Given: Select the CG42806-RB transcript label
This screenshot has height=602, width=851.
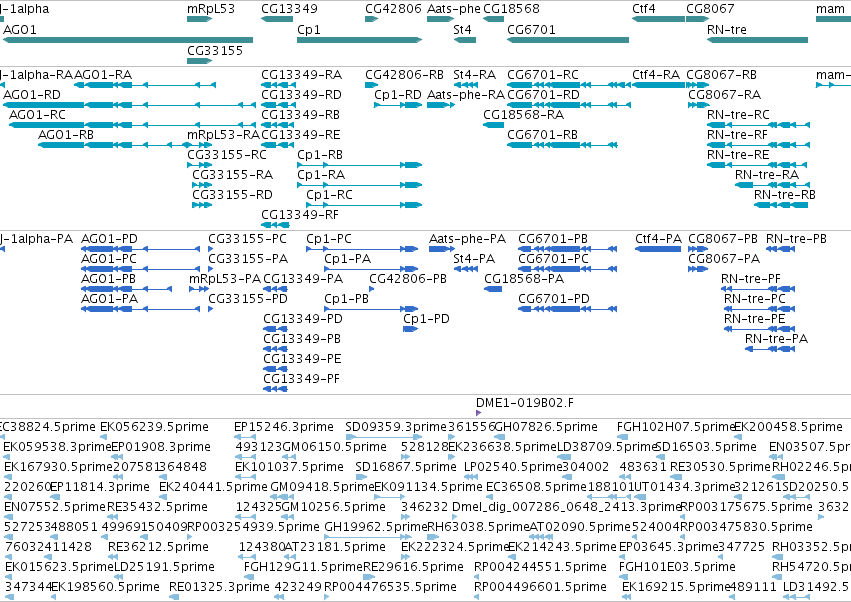Looking at the screenshot, I should pos(404,74).
